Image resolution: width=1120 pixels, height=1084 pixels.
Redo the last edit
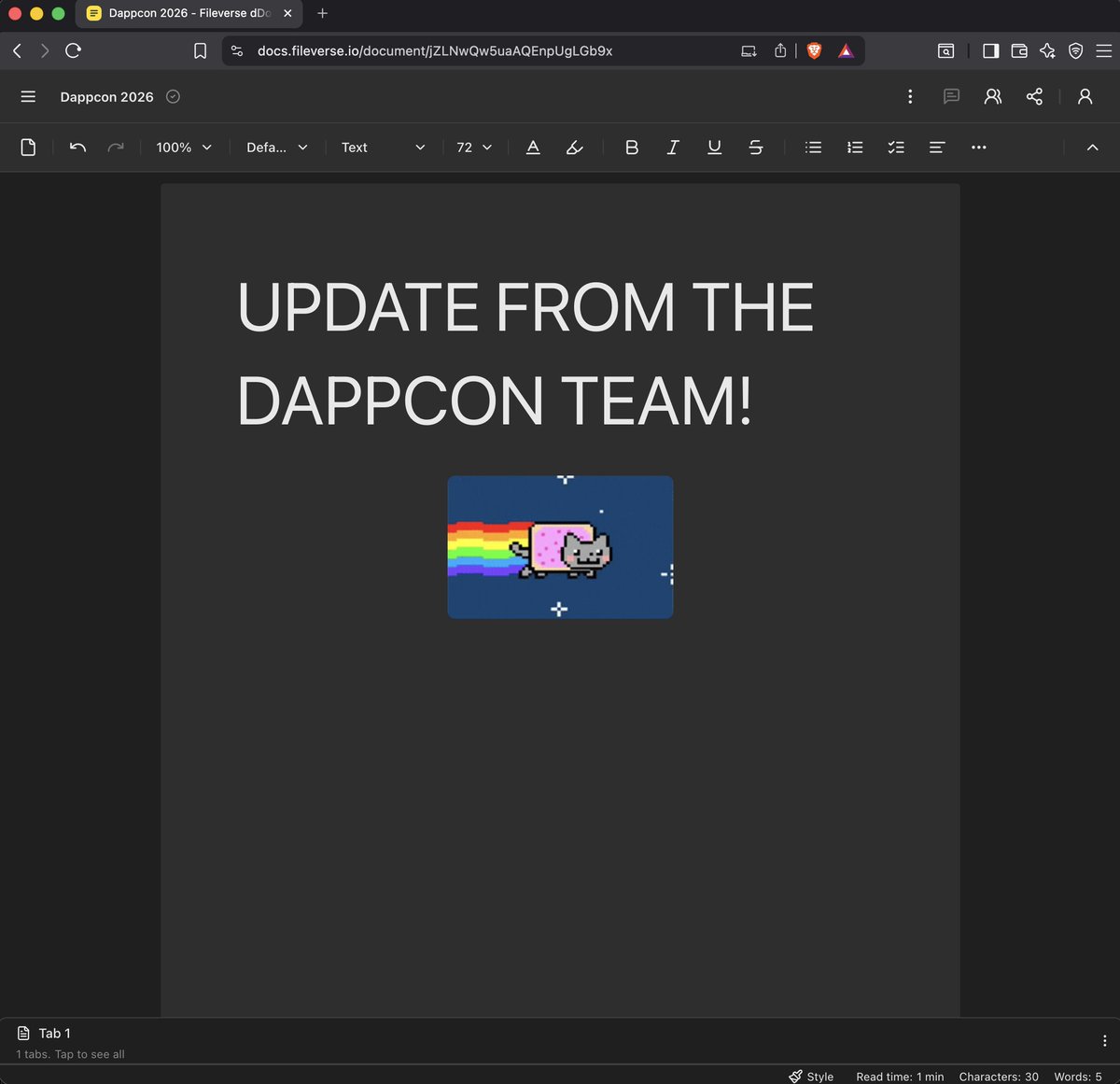(x=116, y=148)
